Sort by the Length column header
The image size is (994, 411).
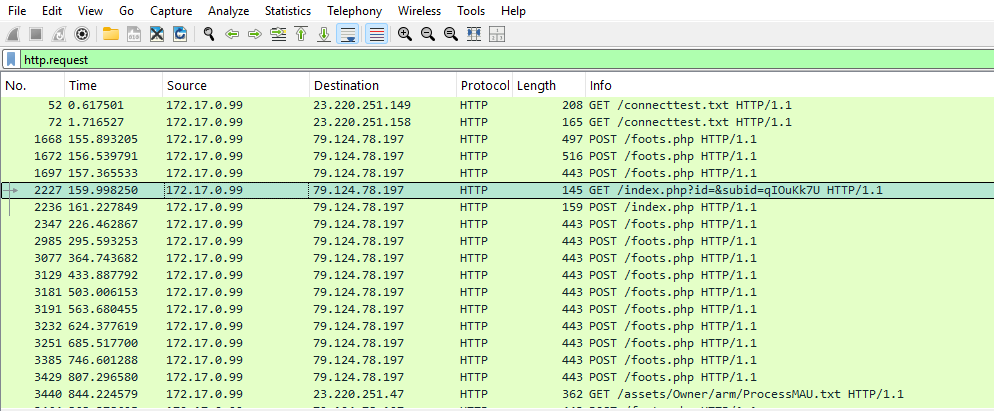[x=549, y=86]
